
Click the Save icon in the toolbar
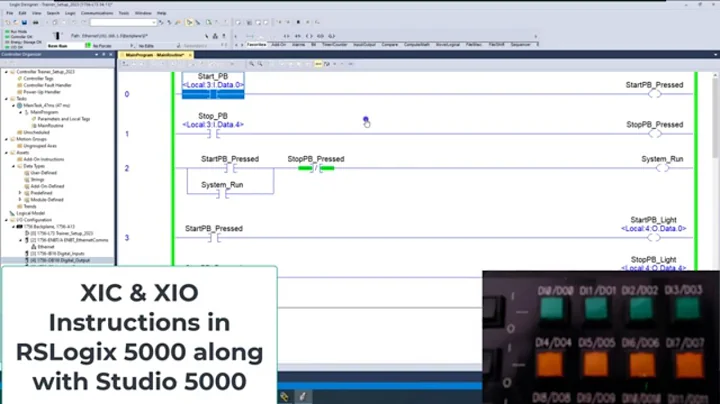point(24,22)
